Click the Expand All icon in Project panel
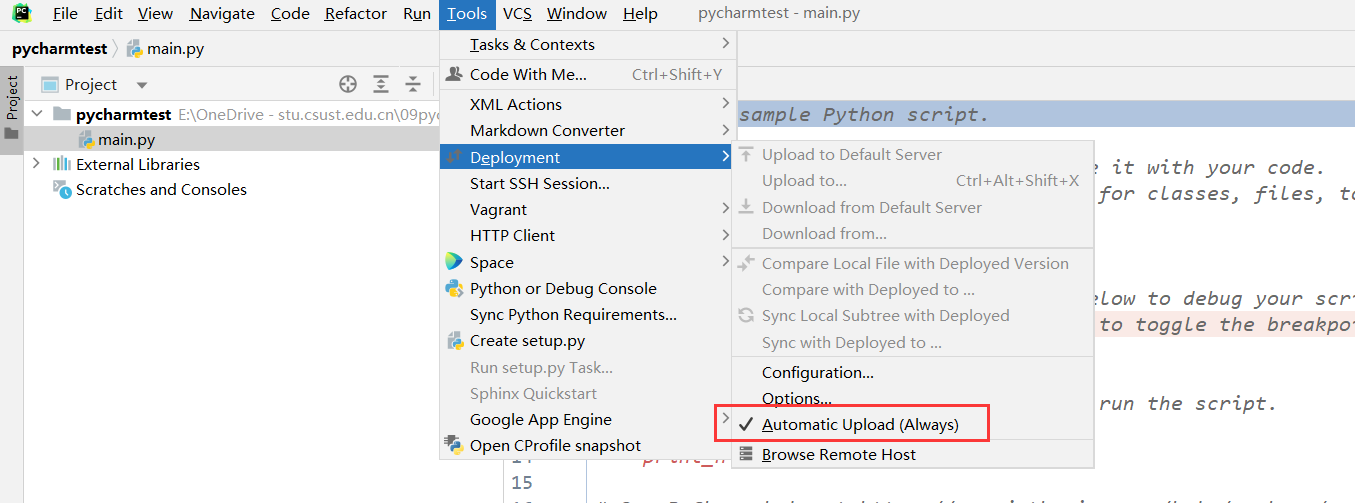The width and height of the screenshot is (1355, 503). [381, 84]
